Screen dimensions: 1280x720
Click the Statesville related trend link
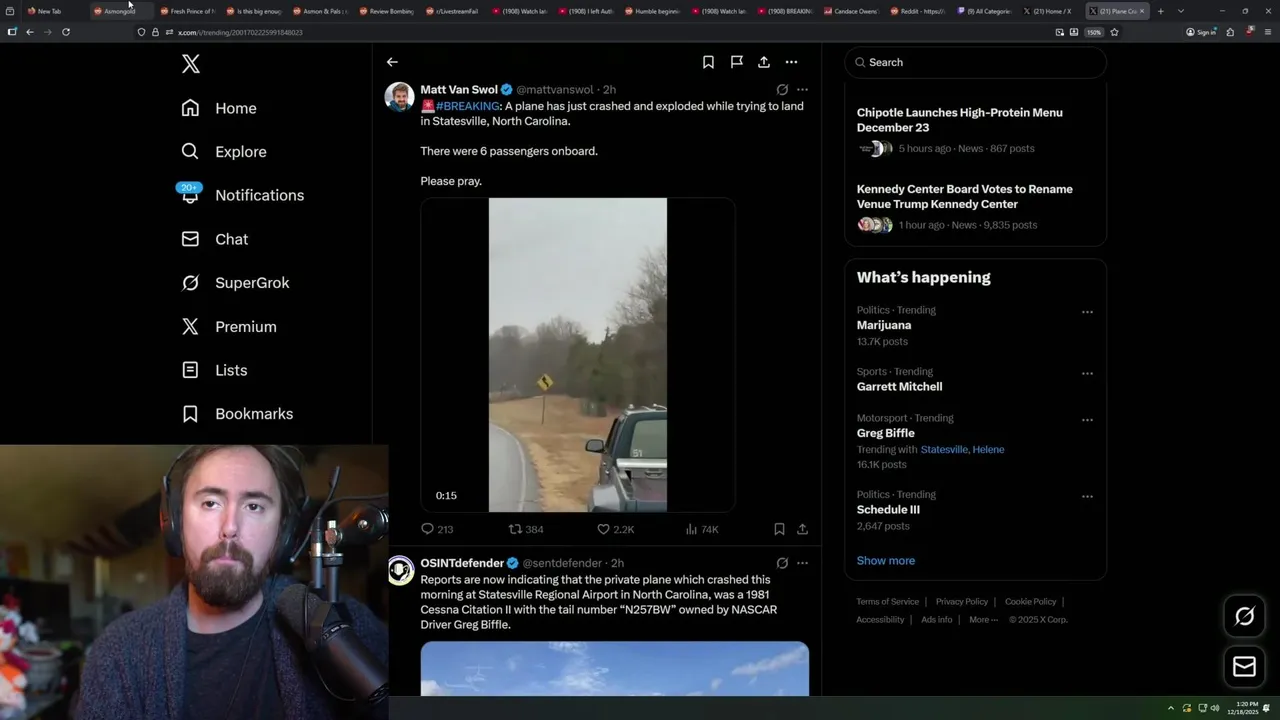(944, 450)
